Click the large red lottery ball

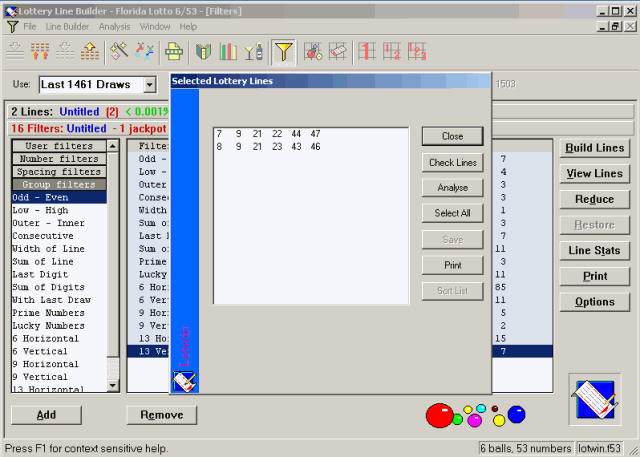[x=440, y=415]
